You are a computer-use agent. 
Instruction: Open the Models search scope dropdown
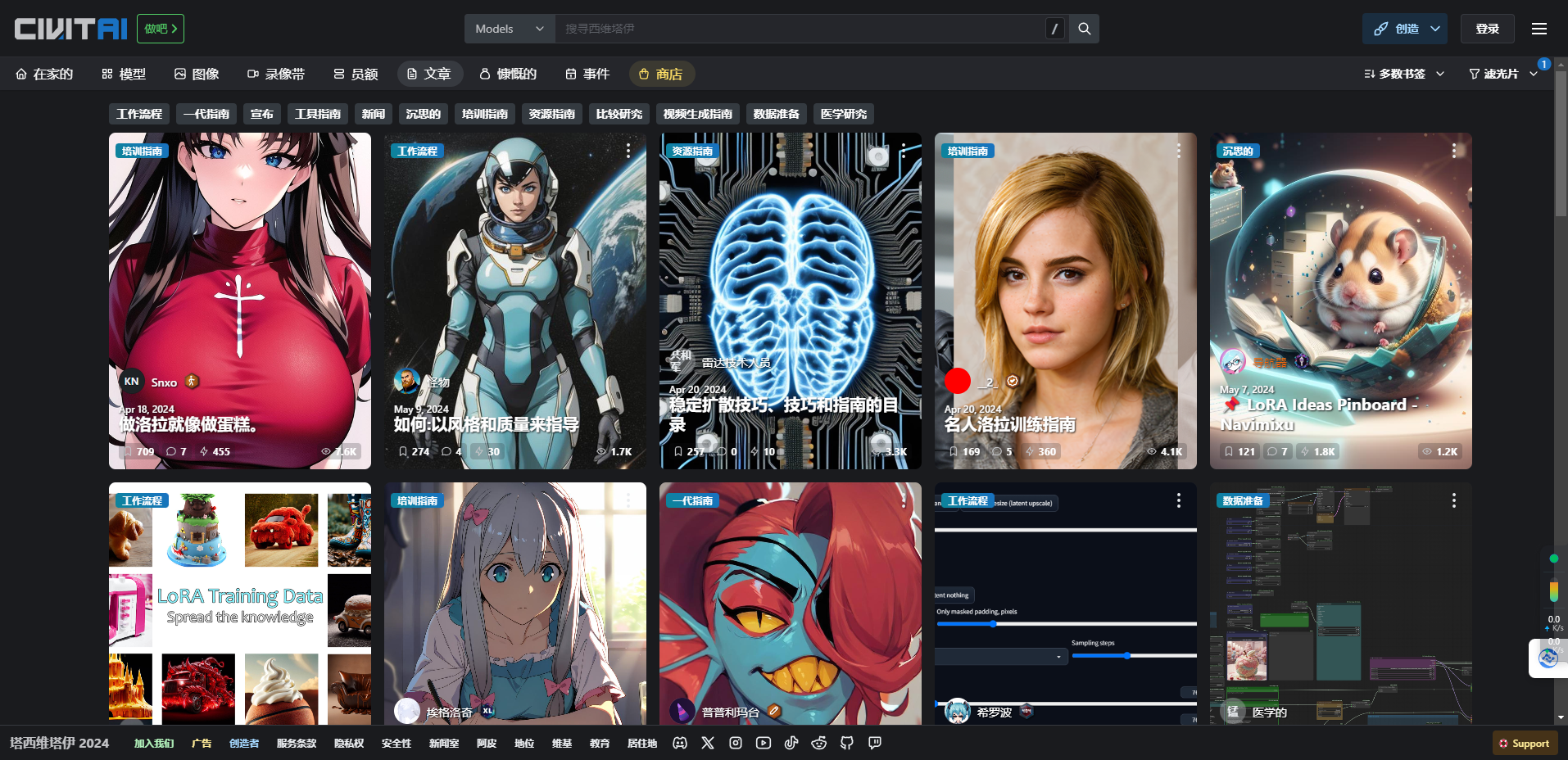pos(509,27)
